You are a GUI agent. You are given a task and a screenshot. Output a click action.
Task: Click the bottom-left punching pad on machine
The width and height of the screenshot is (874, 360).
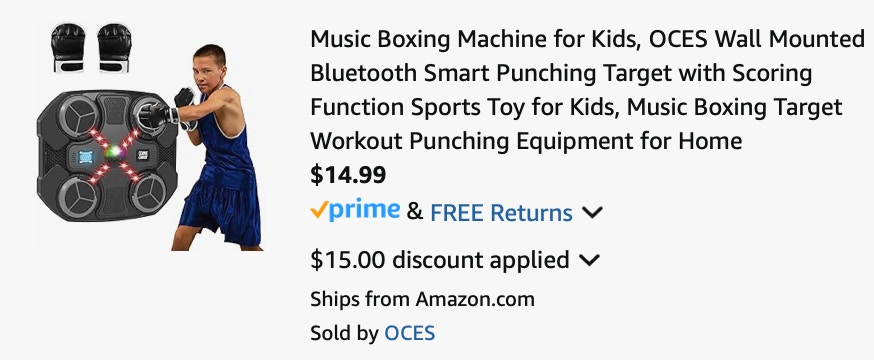pos(77,196)
